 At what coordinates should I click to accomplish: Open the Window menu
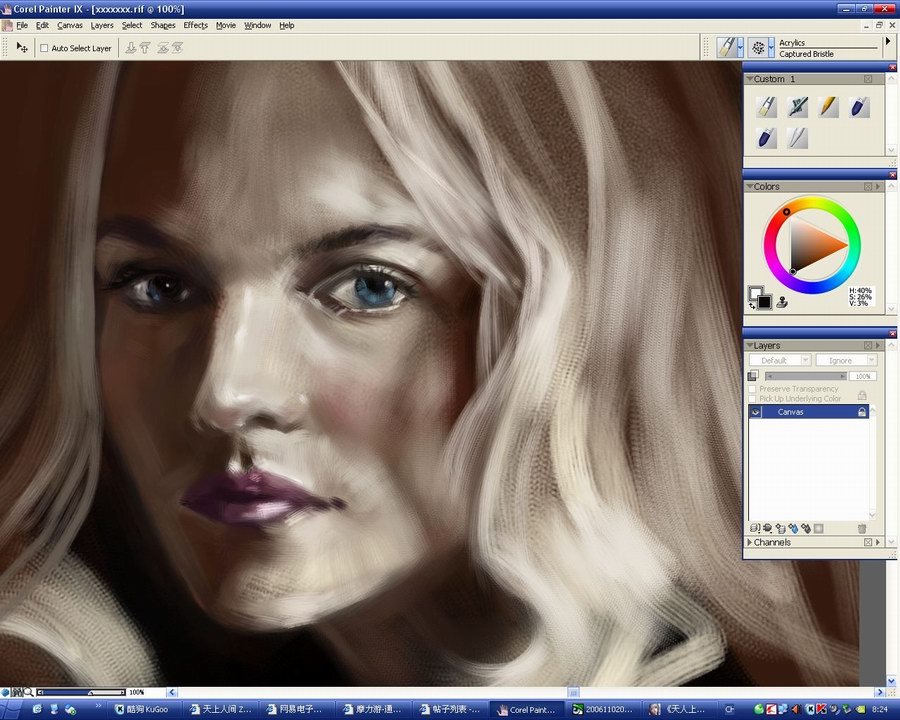tap(258, 25)
